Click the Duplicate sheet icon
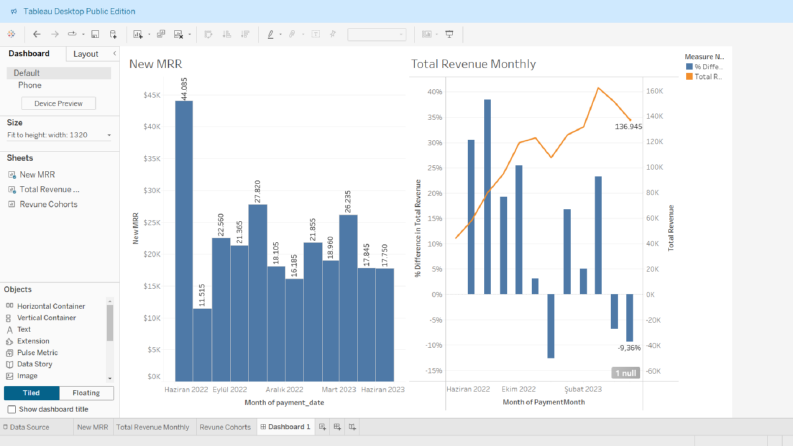The height and width of the screenshot is (446, 793). pyautogui.click(x=161, y=34)
